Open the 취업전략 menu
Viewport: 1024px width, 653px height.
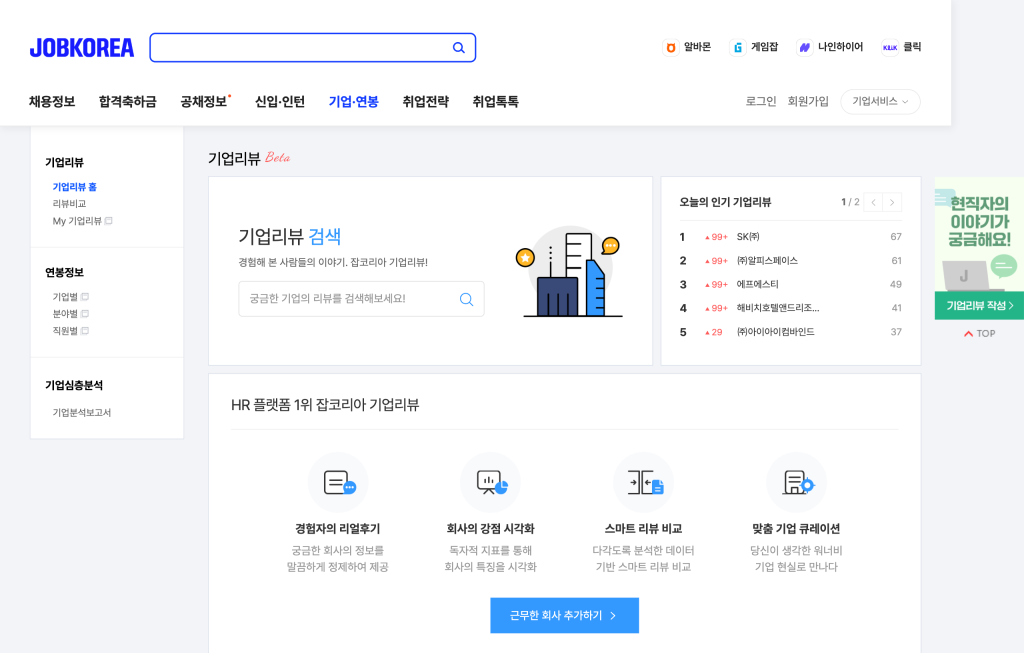[426, 102]
